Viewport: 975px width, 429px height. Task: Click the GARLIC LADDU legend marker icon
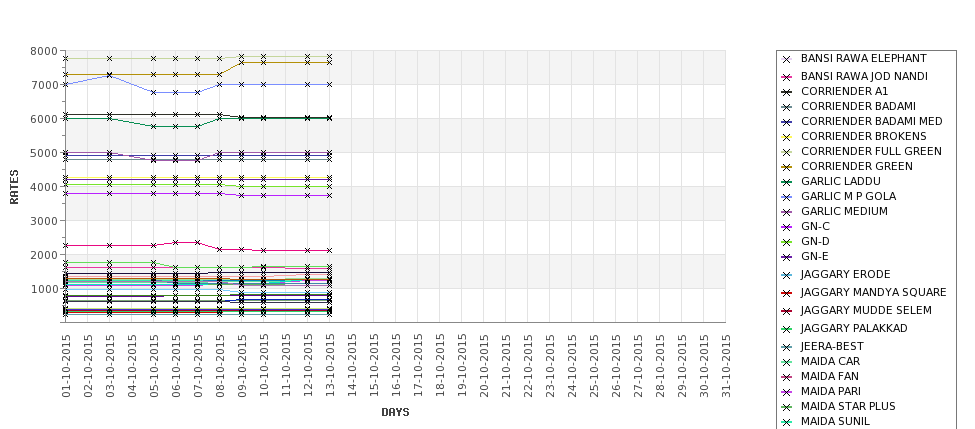787,183
